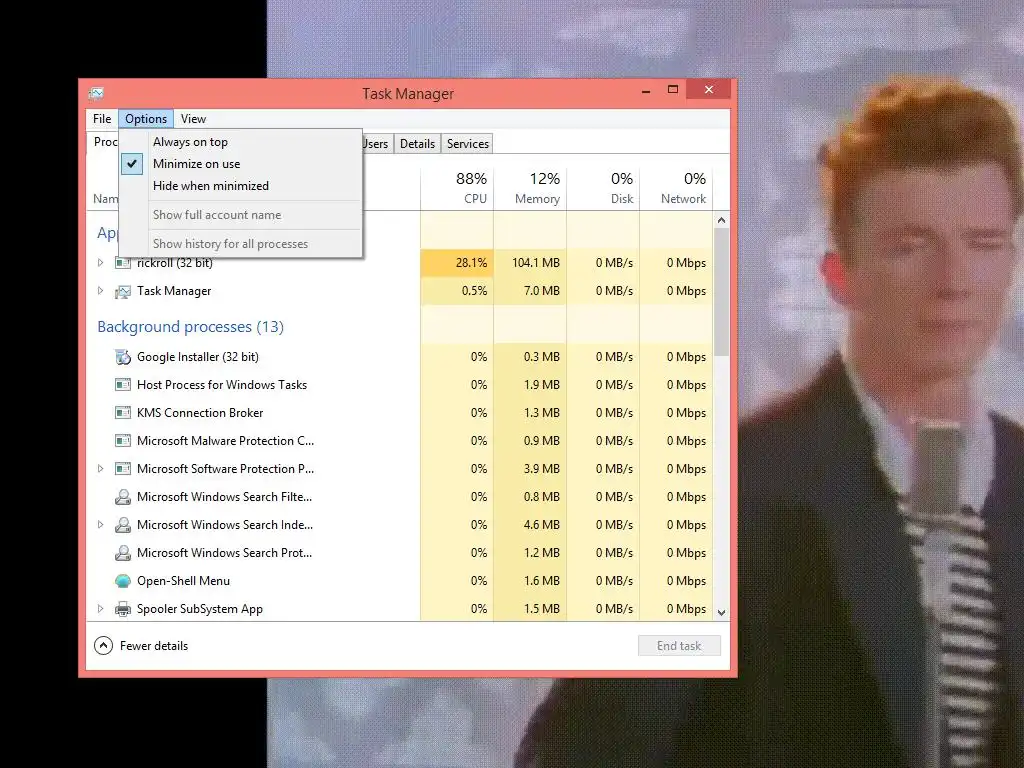
Task: Sort by the Disk column header
Action: [603, 188]
